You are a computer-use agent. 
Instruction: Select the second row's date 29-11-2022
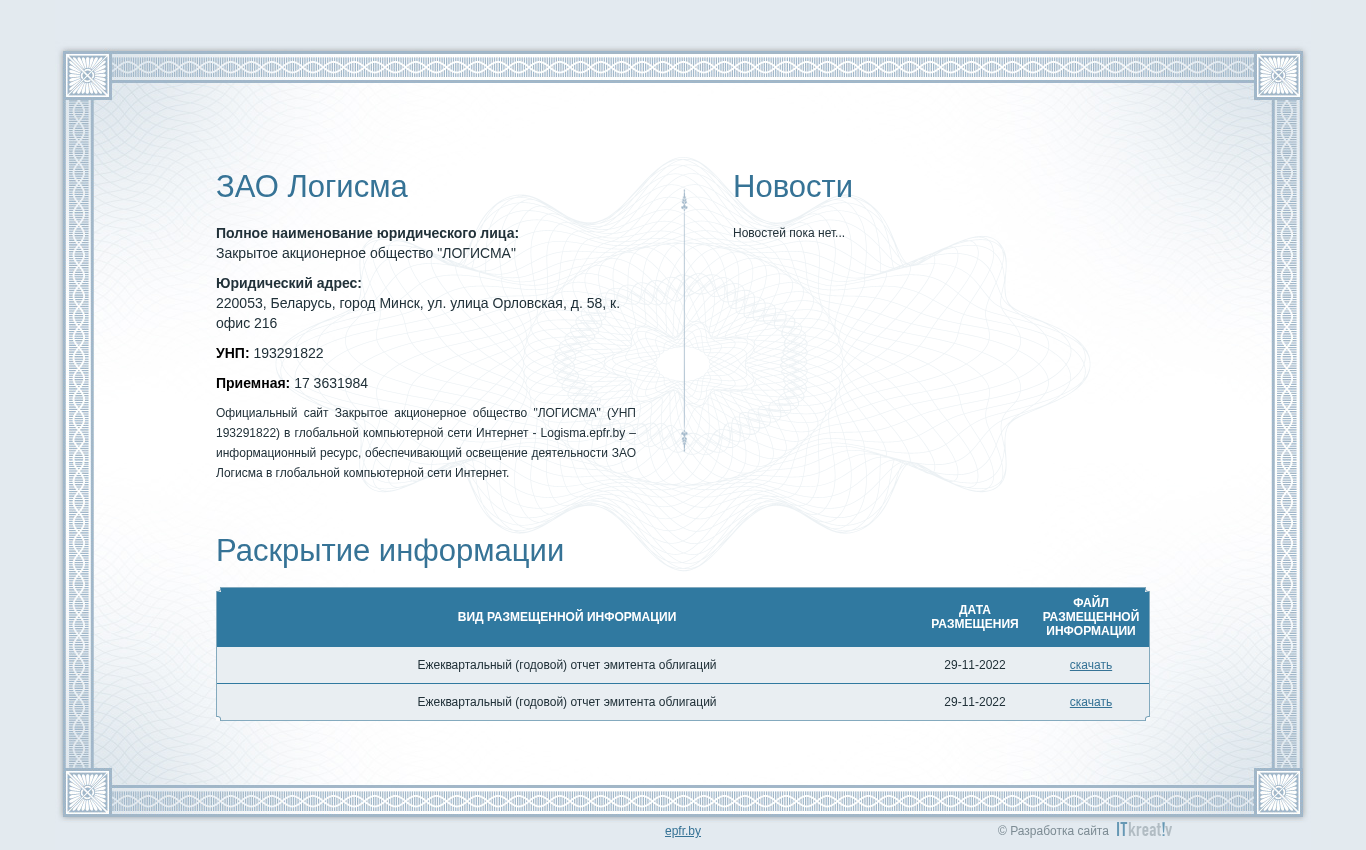(x=975, y=702)
